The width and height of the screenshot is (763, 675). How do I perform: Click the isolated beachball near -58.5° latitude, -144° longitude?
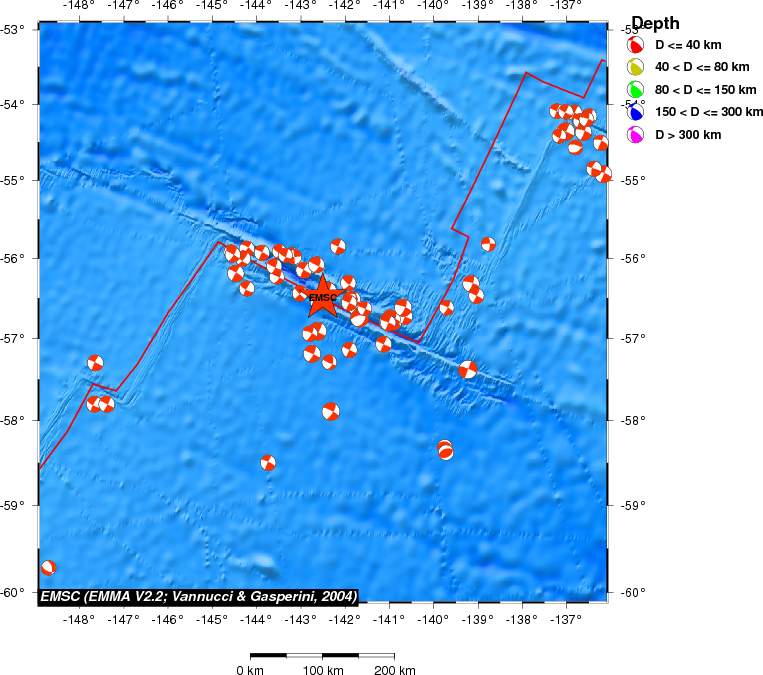pos(268,462)
